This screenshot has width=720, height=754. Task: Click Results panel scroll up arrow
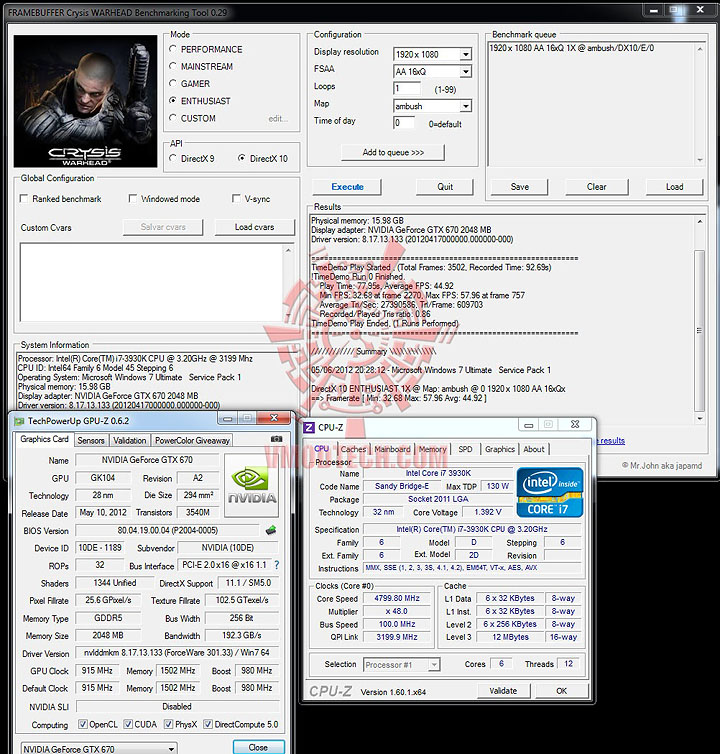pyautogui.click(x=700, y=222)
